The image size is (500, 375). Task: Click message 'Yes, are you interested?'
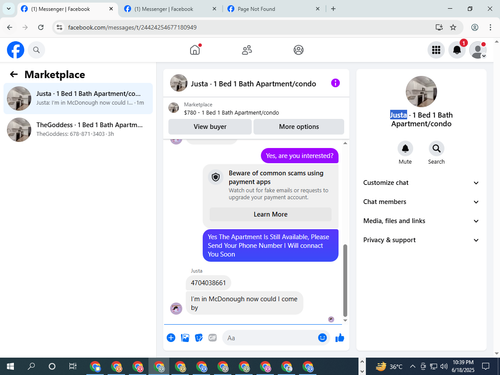299,156
